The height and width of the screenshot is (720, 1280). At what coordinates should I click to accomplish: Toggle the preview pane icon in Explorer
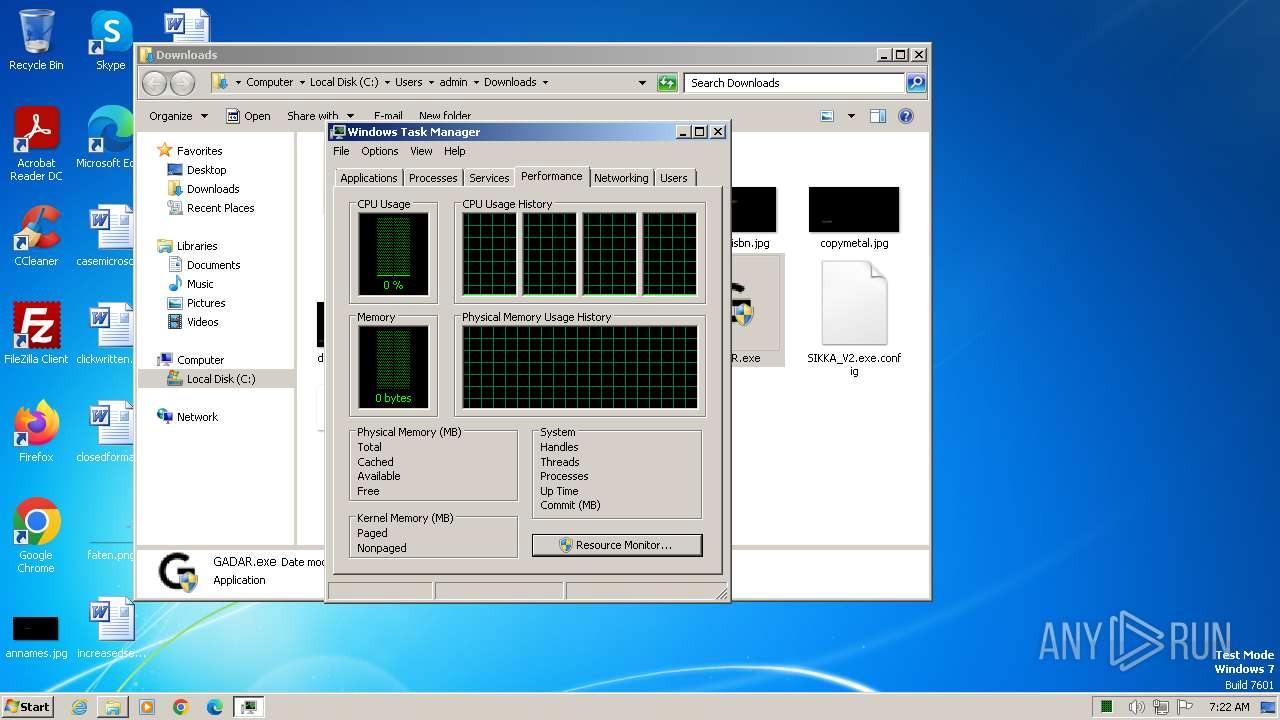point(877,116)
